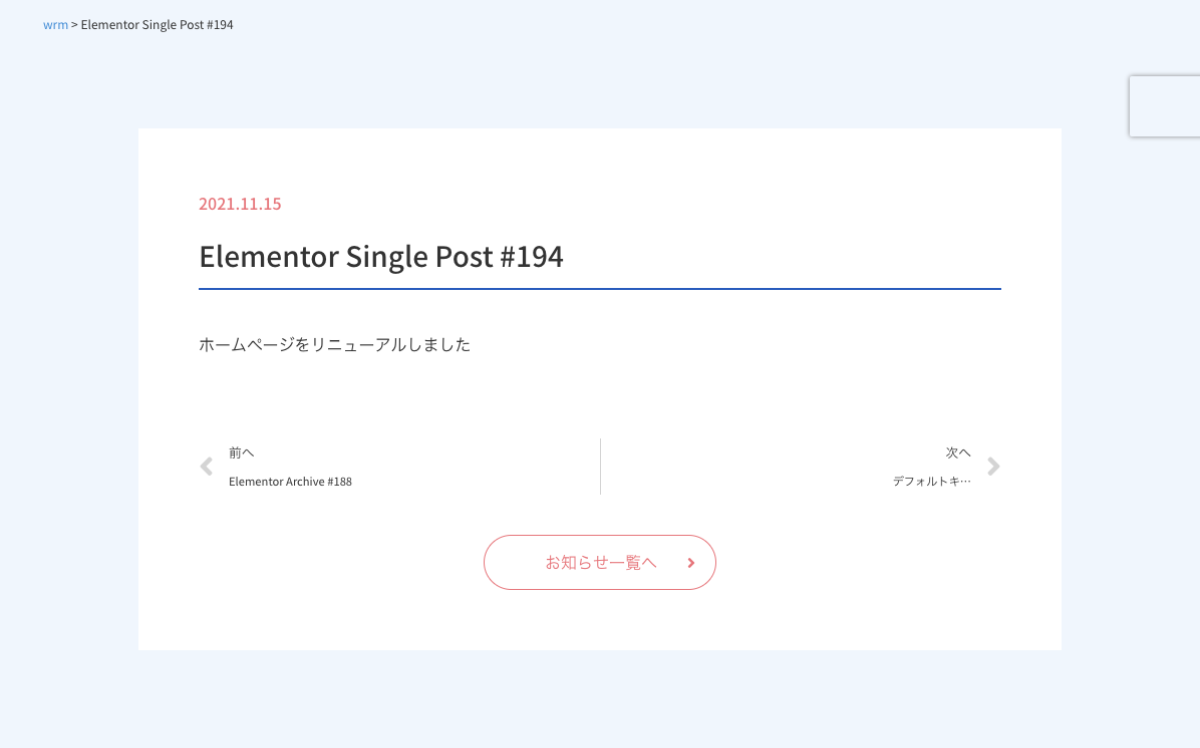The height and width of the screenshot is (748, 1200).
Task: Click the 次へ next label
Action: (958, 452)
